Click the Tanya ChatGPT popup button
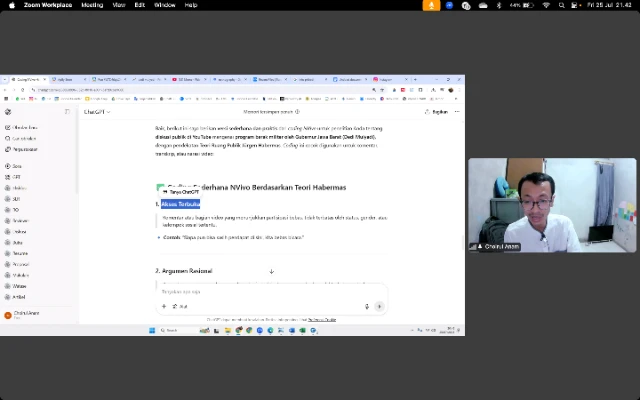This screenshot has width=640, height=400. (181, 192)
